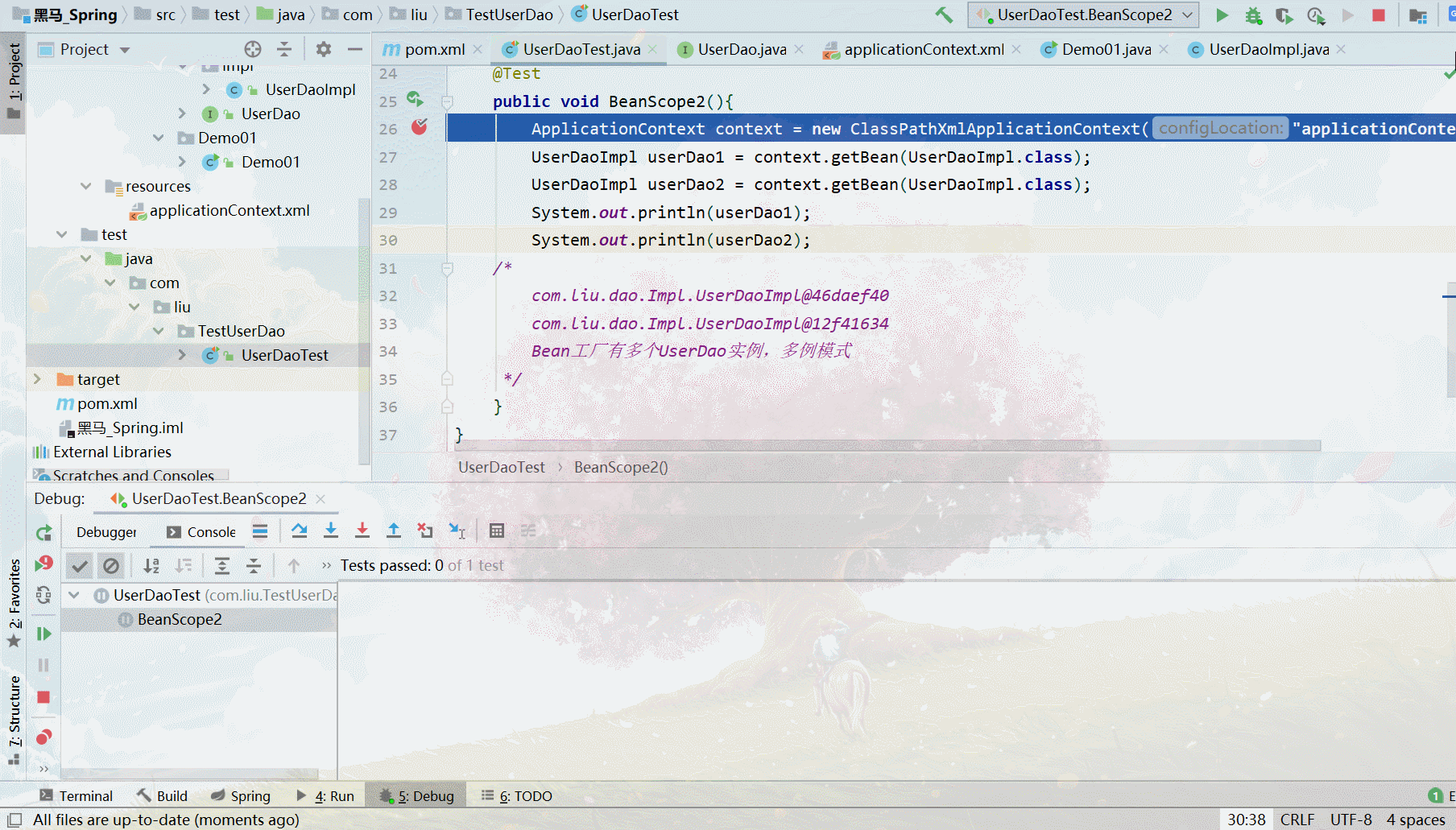Start debugging with the bug icon
Image resolution: width=1456 pixels, height=830 pixels.
click(1253, 14)
